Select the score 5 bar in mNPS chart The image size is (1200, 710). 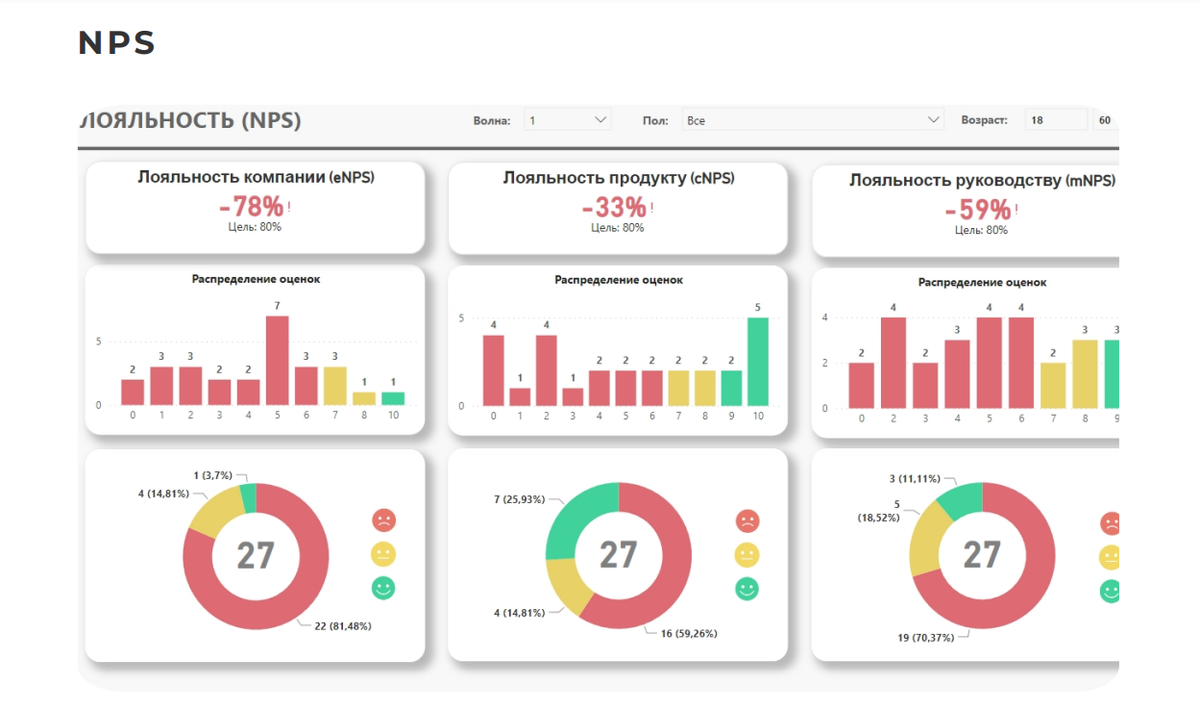click(989, 362)
